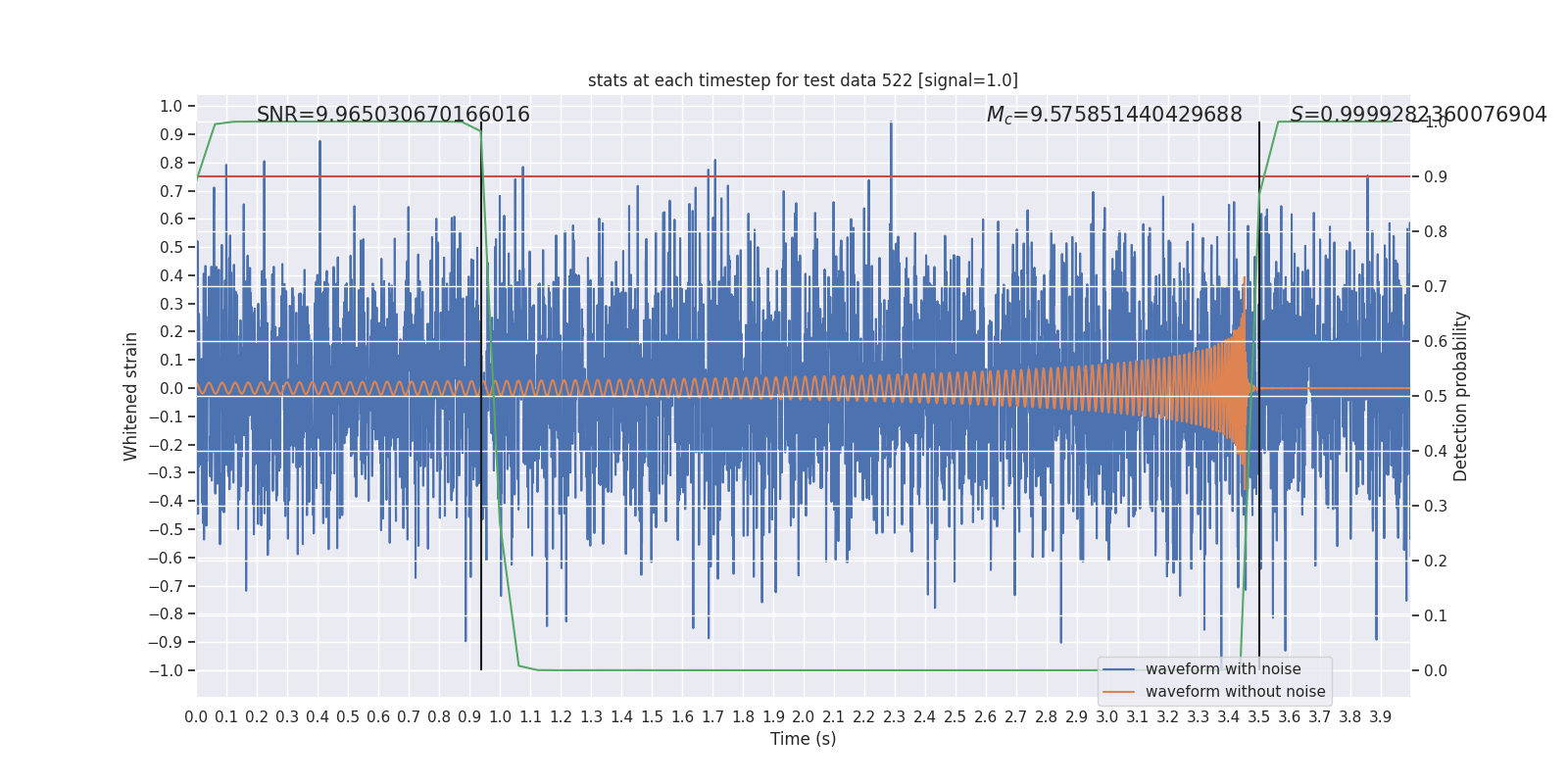1568x784 pixels.
Task: Select Whitened strain tick label −1.0
Action: point(166,670)
